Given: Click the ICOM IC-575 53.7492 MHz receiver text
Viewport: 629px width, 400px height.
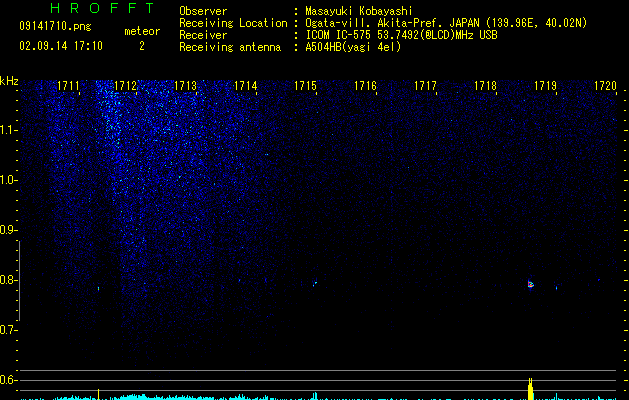Looking at the screenshot, I should pyautogui.click(x=401, y=35).
